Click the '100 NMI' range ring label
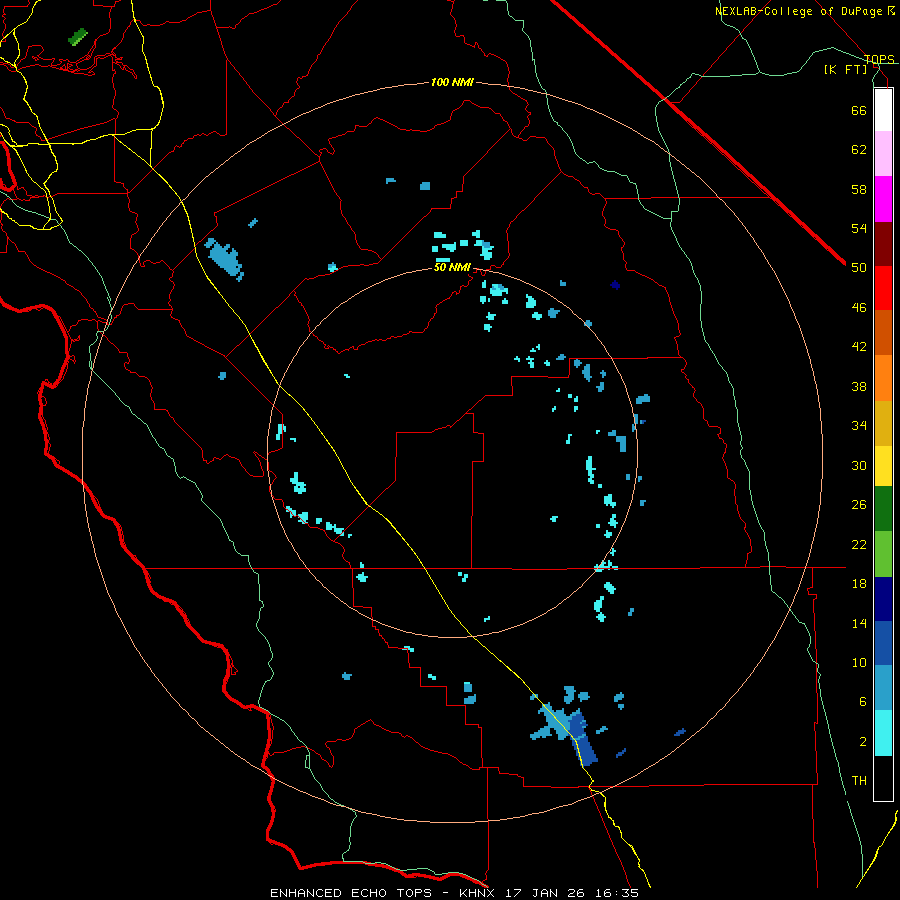 (452, 83)
